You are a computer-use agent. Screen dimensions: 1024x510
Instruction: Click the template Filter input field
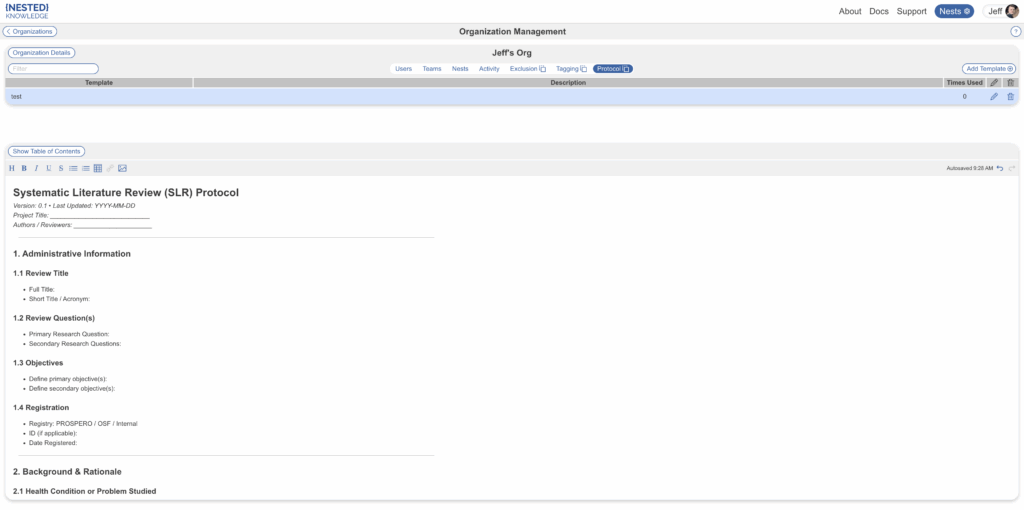53,69
